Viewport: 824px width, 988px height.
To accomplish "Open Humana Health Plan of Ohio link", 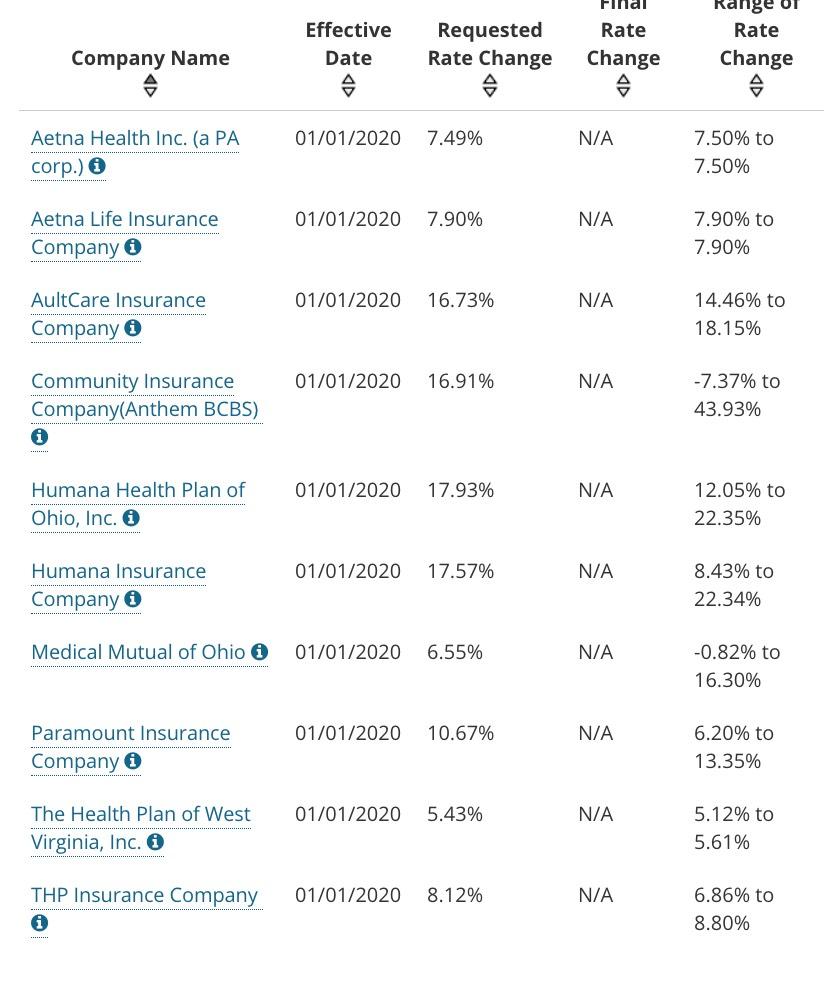I will pyautogui.click(x=138, y=490).
